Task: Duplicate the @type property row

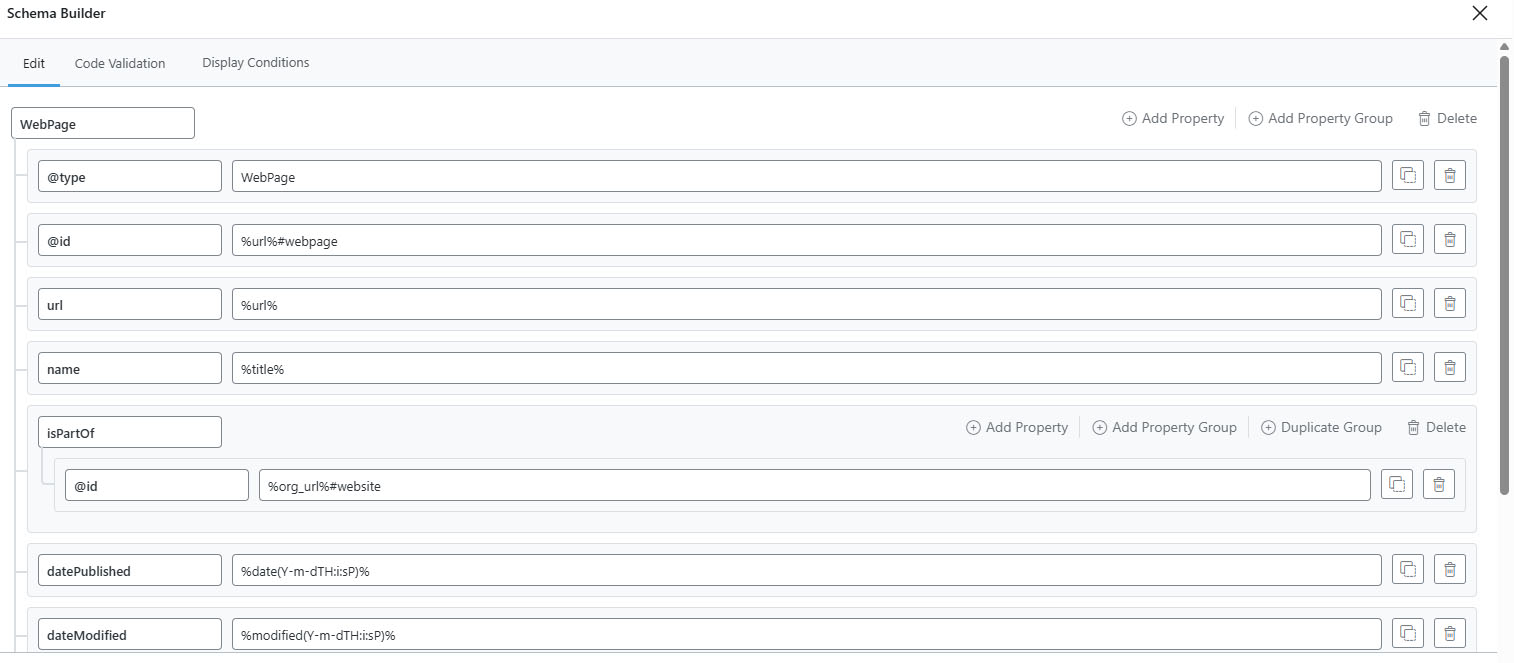Action: coord(1407,175)
